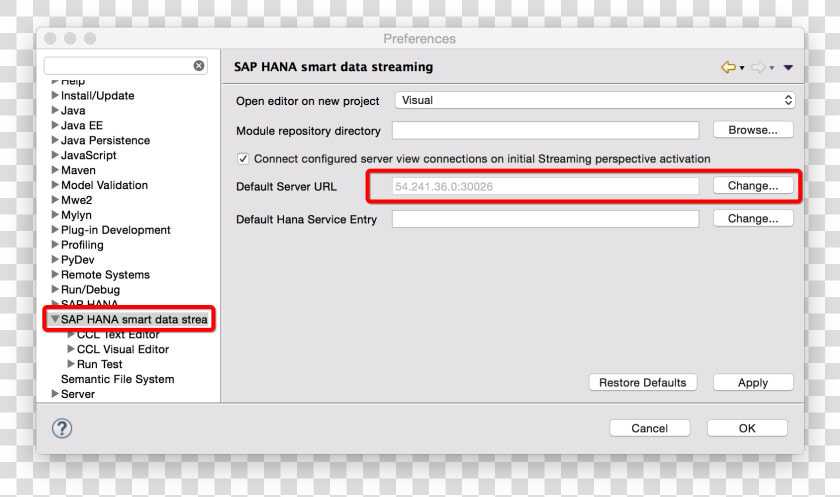The height and width of the screenshot is (497, 840).
Task: Go back with the yellow arrow
Action: point(728,67)
